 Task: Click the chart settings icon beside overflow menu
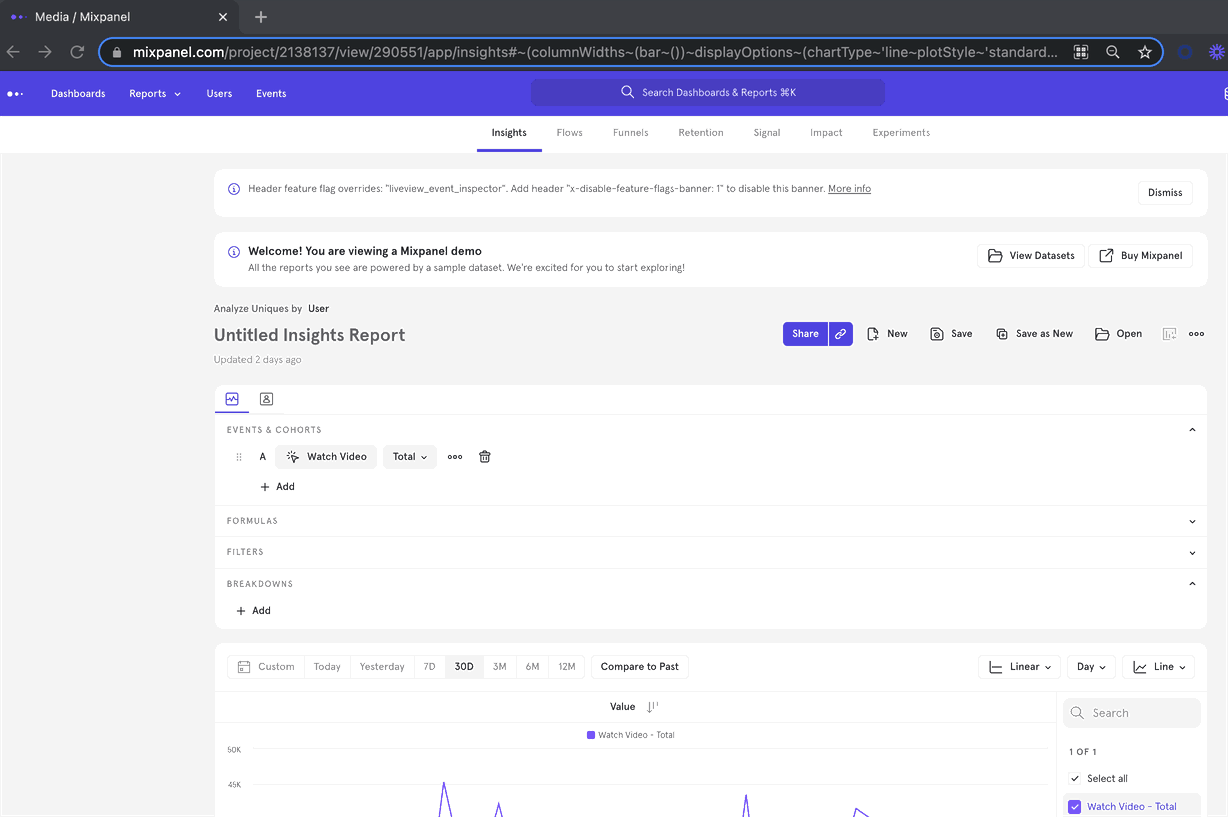(1169, 333)
